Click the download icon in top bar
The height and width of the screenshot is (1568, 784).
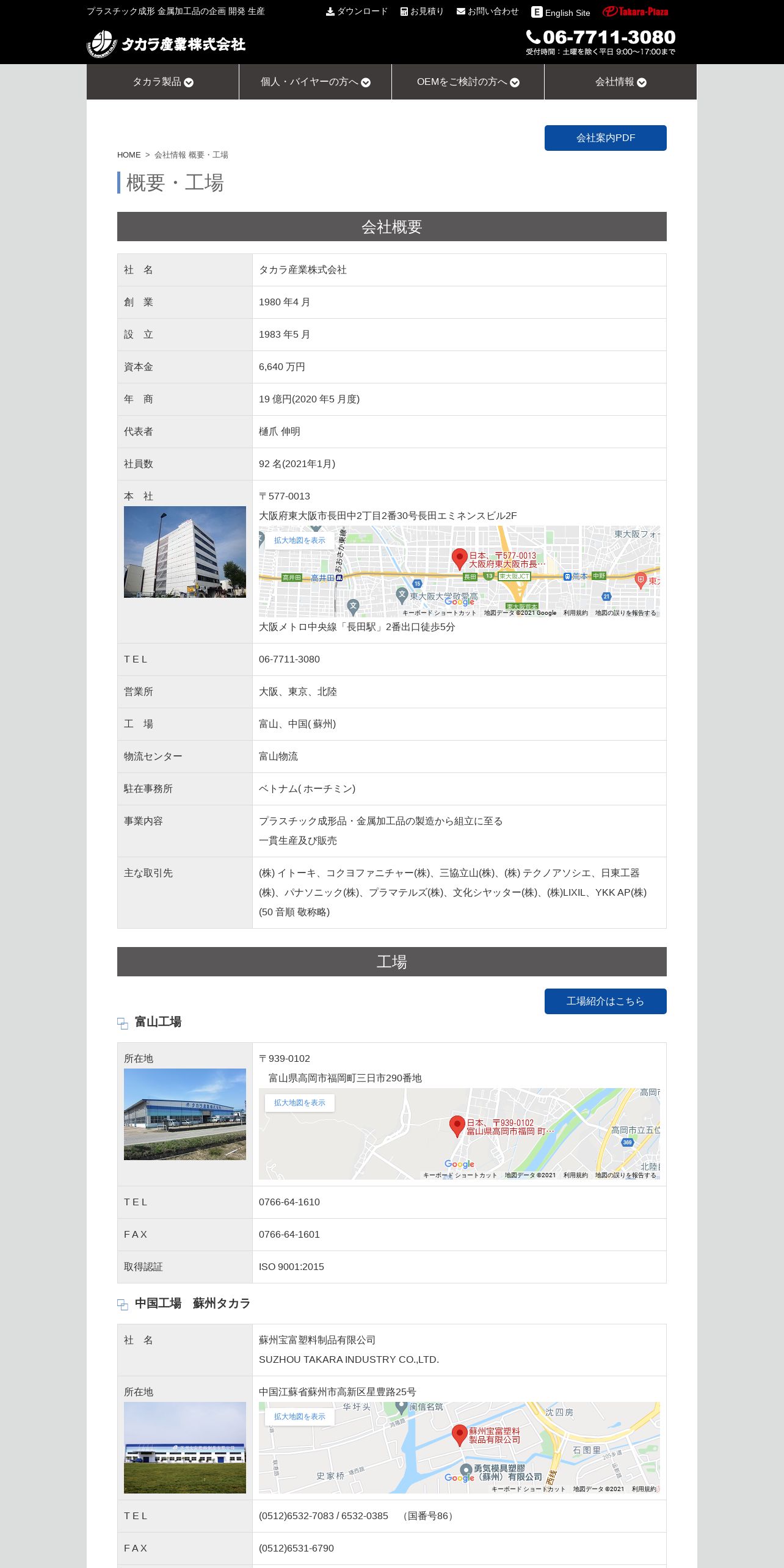pyautogui.click(x=330, y=12)
